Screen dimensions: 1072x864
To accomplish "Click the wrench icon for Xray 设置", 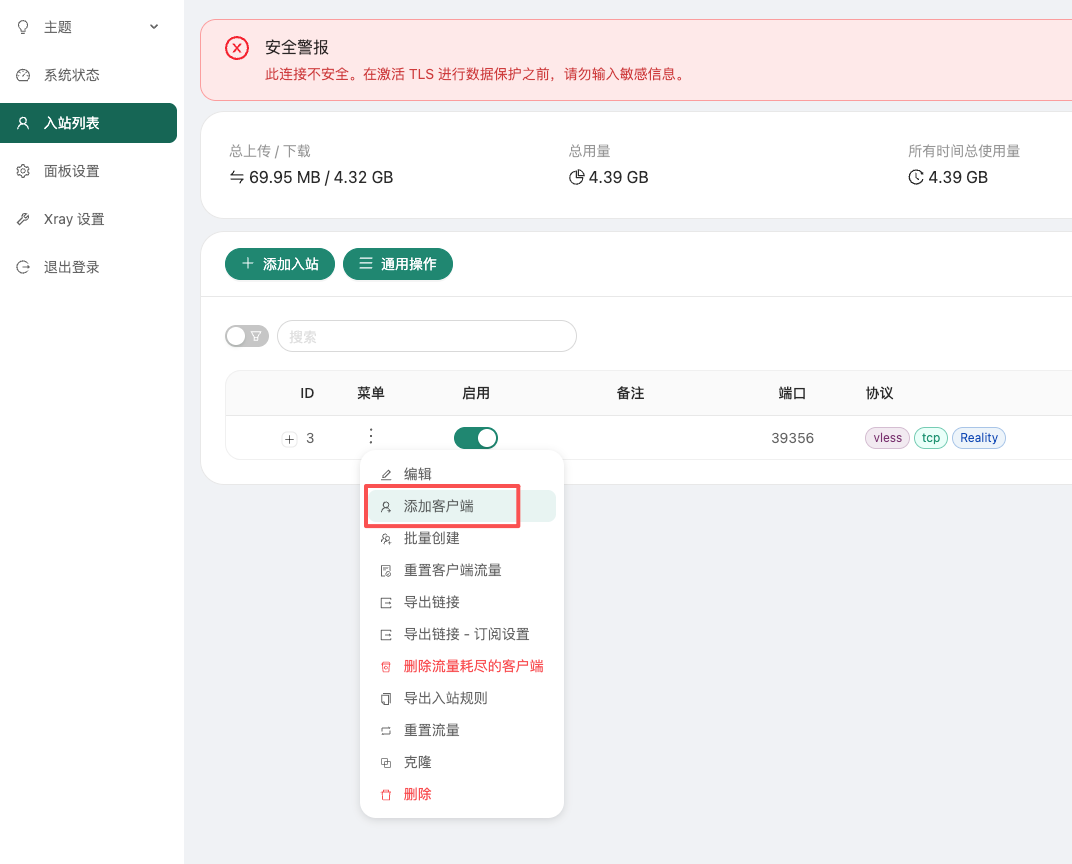I will (23, 219).
